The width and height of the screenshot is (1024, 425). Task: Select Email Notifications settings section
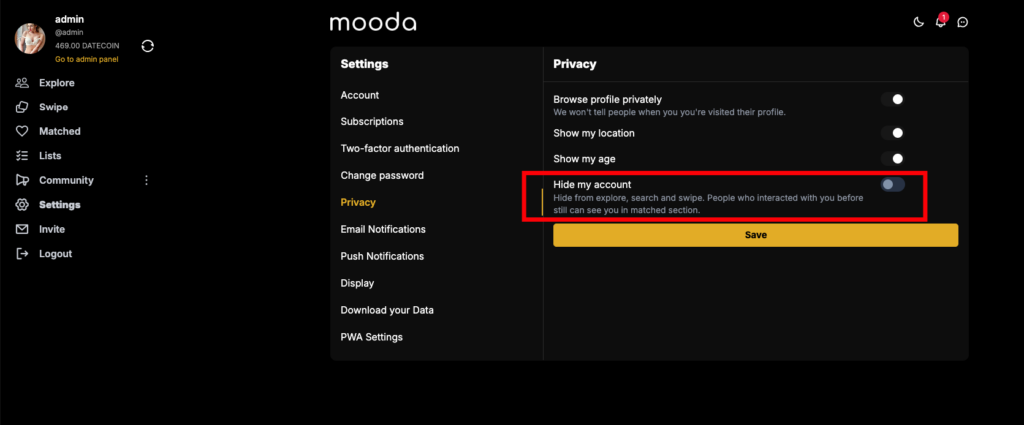[383, 229]
